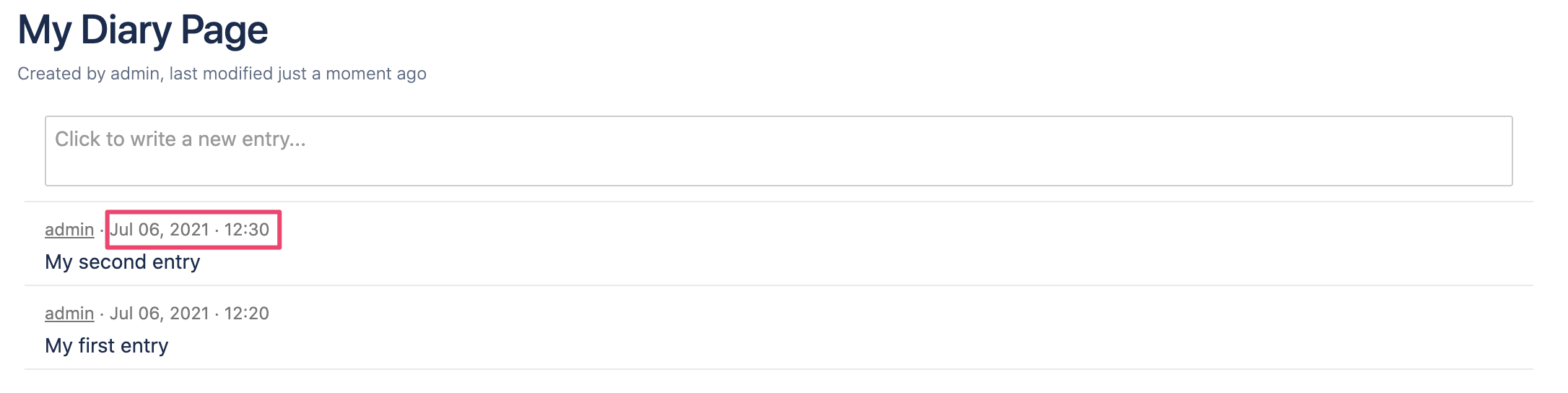Click the word "My" in second entry text
The image size is (1568, 393).
(x=58, y=262)
